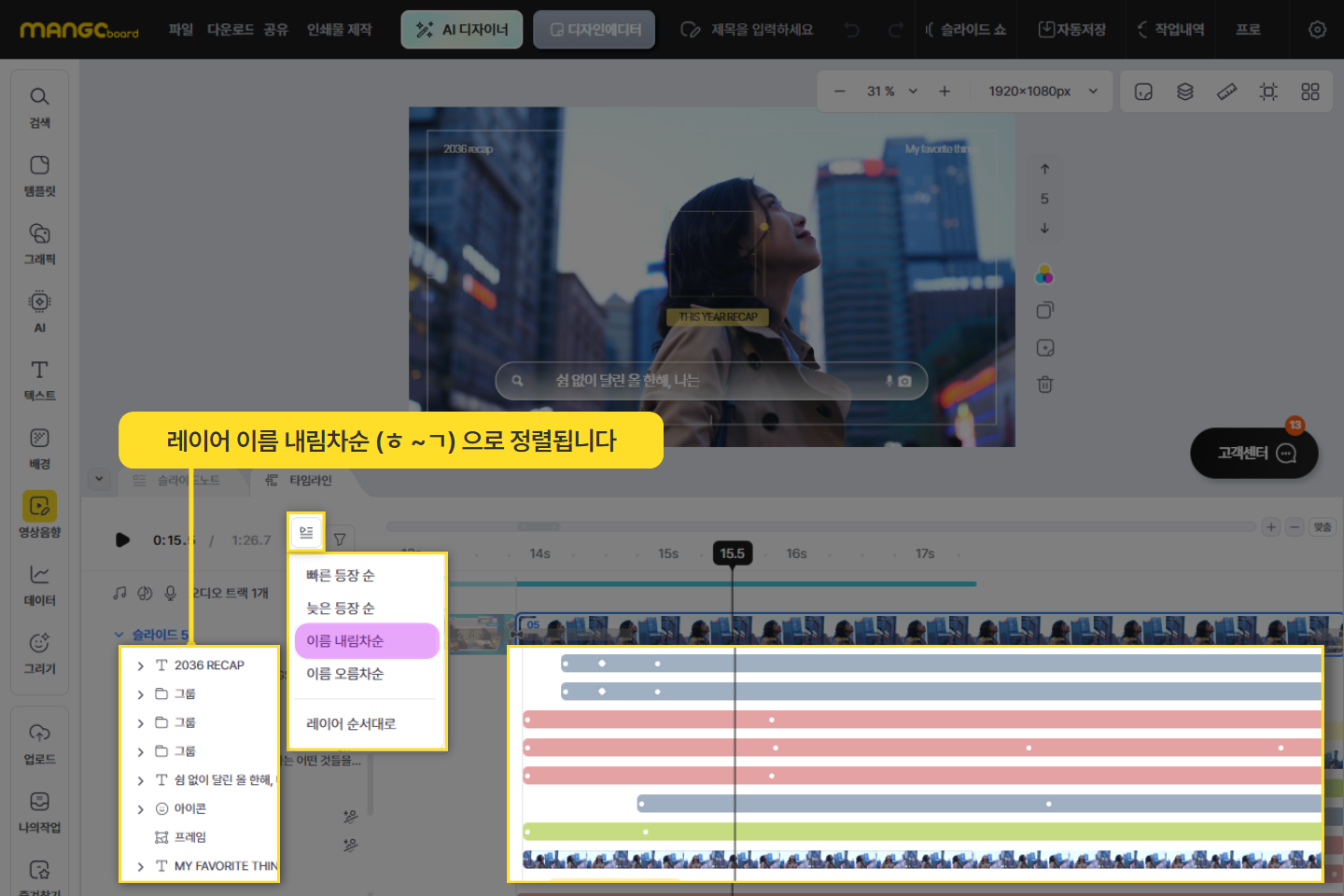Open the 고객센터 help center button
Viewport: 1344px width, 896px height.
tap(1254, 454)
